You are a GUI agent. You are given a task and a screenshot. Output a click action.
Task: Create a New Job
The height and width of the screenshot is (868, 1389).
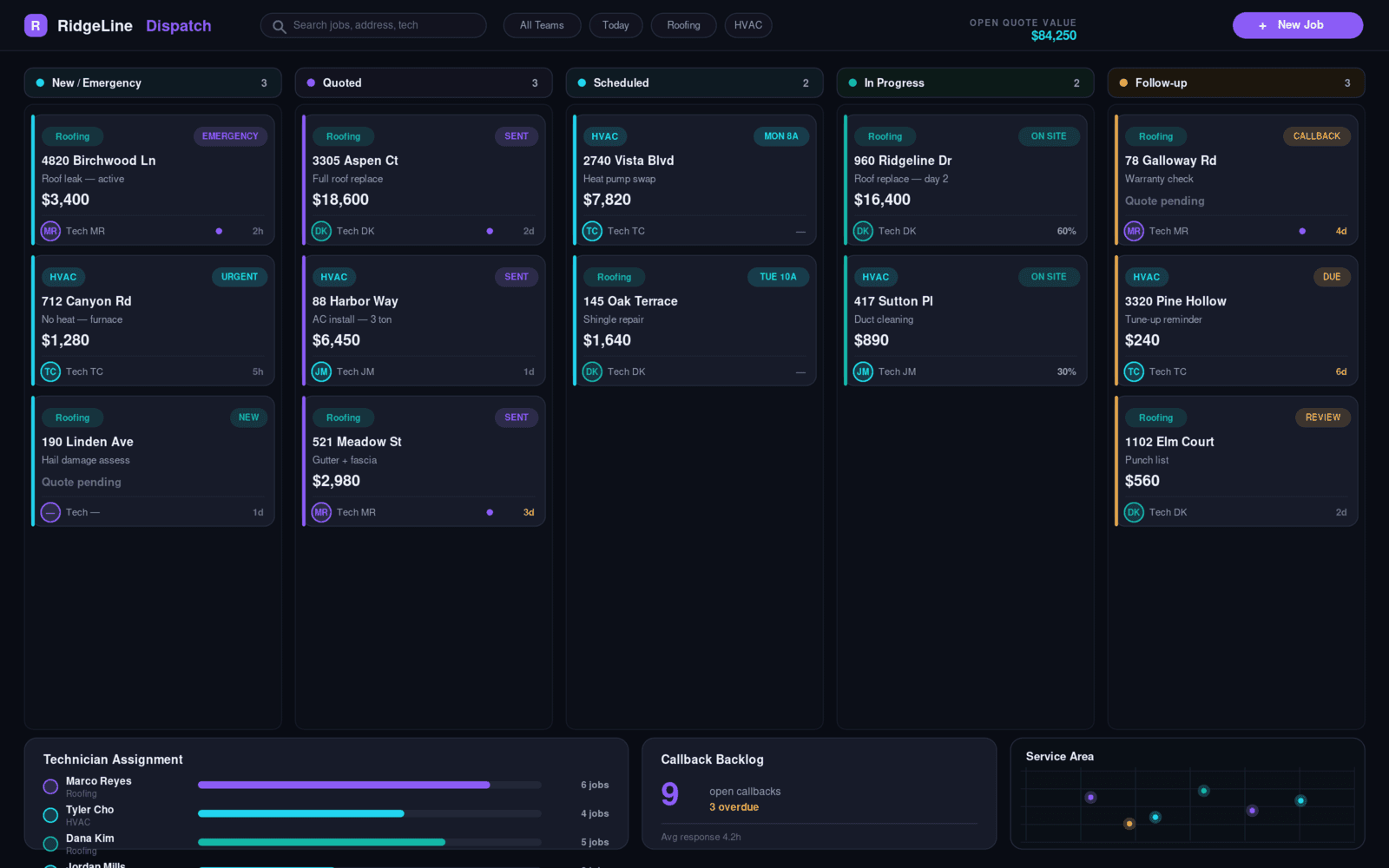[x=1298, y=25]
